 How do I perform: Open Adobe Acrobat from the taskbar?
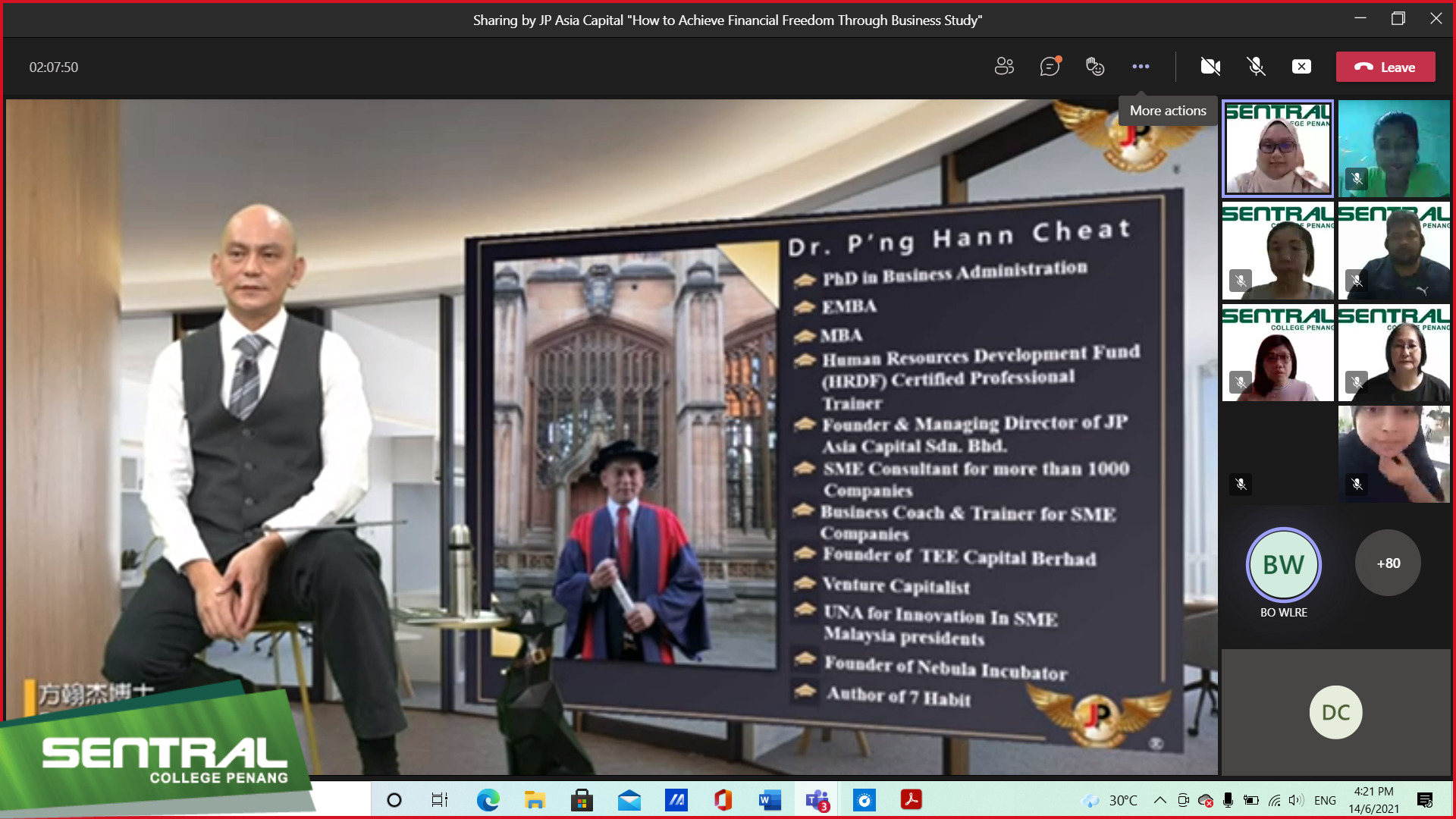[x=911, y=800]
